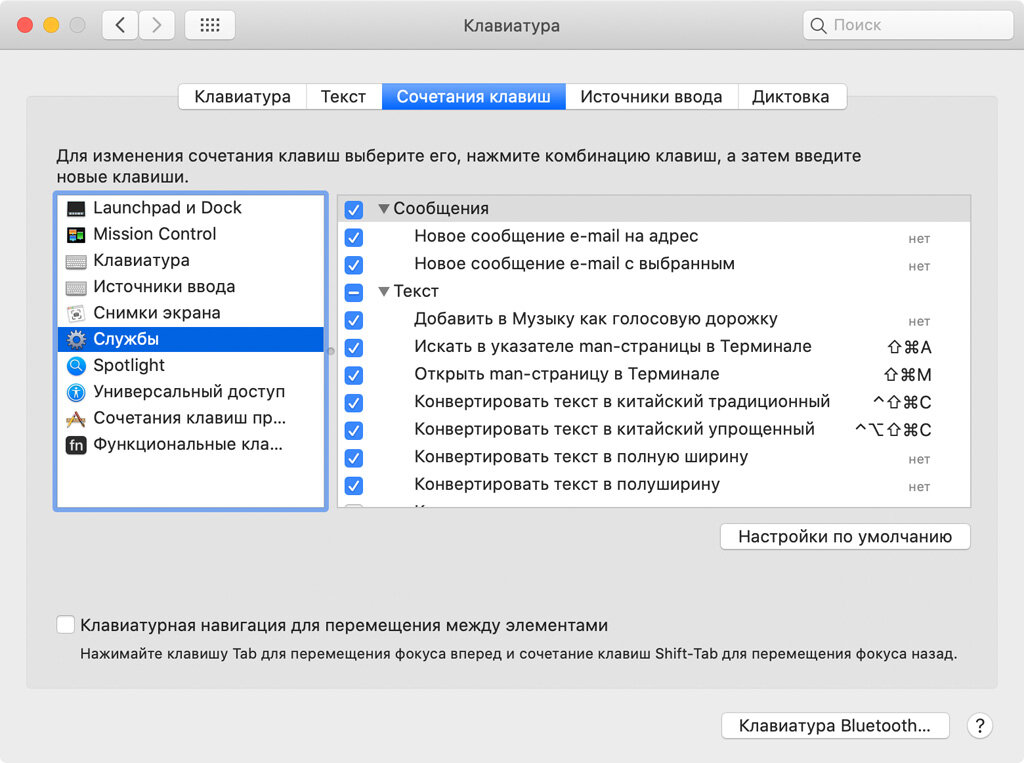Viewport: 1024px width, 763px height.
Task: Click the divider handle between the lists
Action: pyautogui.click(x=331, y=351)
